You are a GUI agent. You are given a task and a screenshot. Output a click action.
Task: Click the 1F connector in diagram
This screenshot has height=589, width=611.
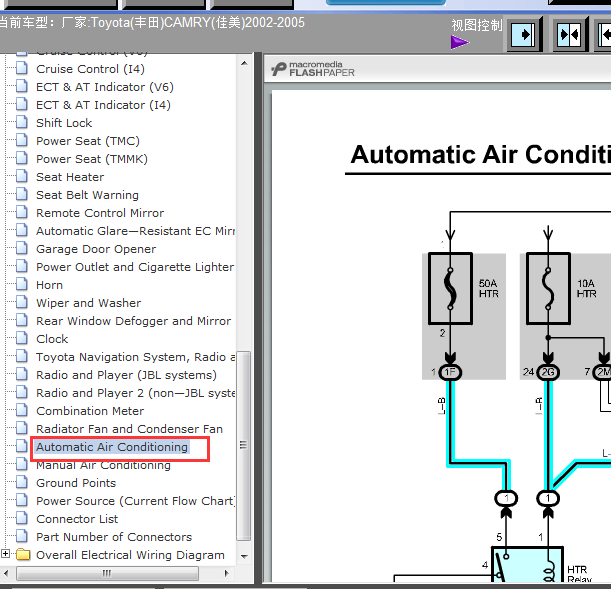pos(450,372)
